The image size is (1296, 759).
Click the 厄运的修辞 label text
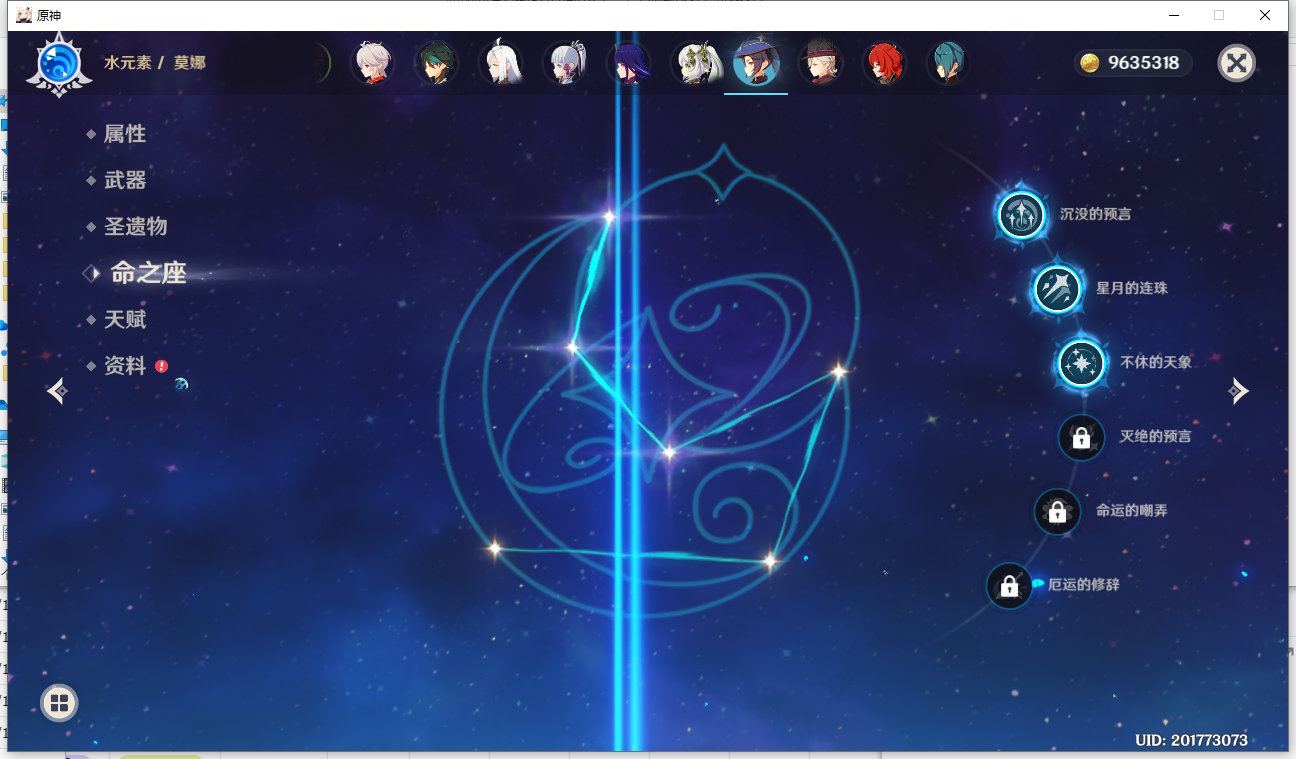pos(1084,585)
